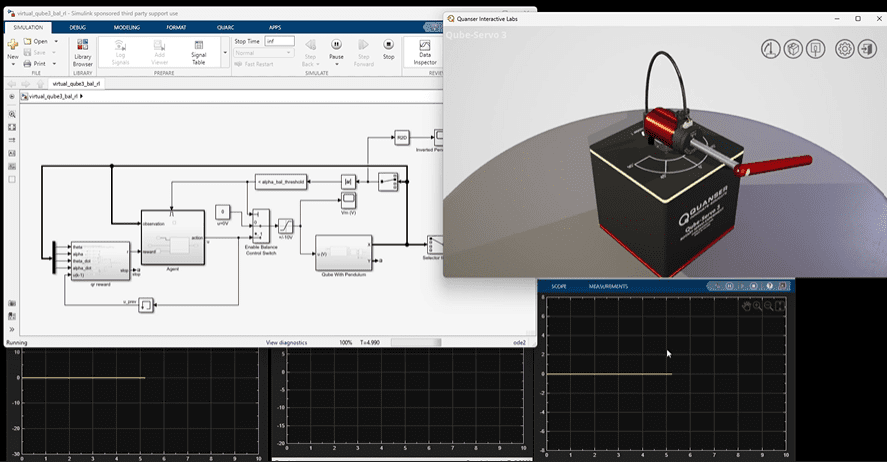This screenshot has width=887, height=462.
Task: Open the MODELING ribbon tab
Action: coord(127,27)
